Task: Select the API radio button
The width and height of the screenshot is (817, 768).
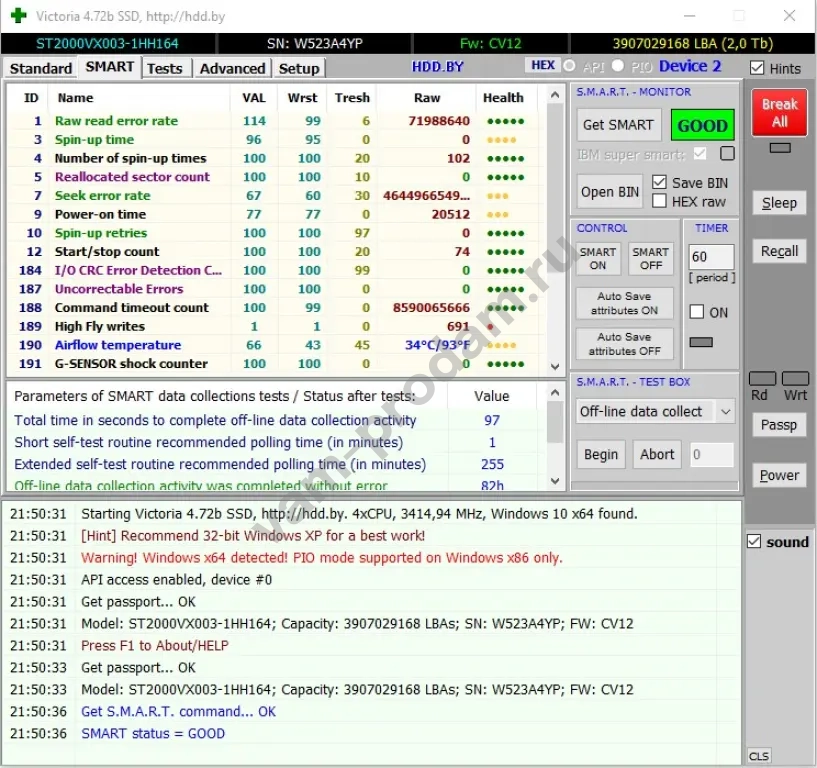Action: click(570, 66)
